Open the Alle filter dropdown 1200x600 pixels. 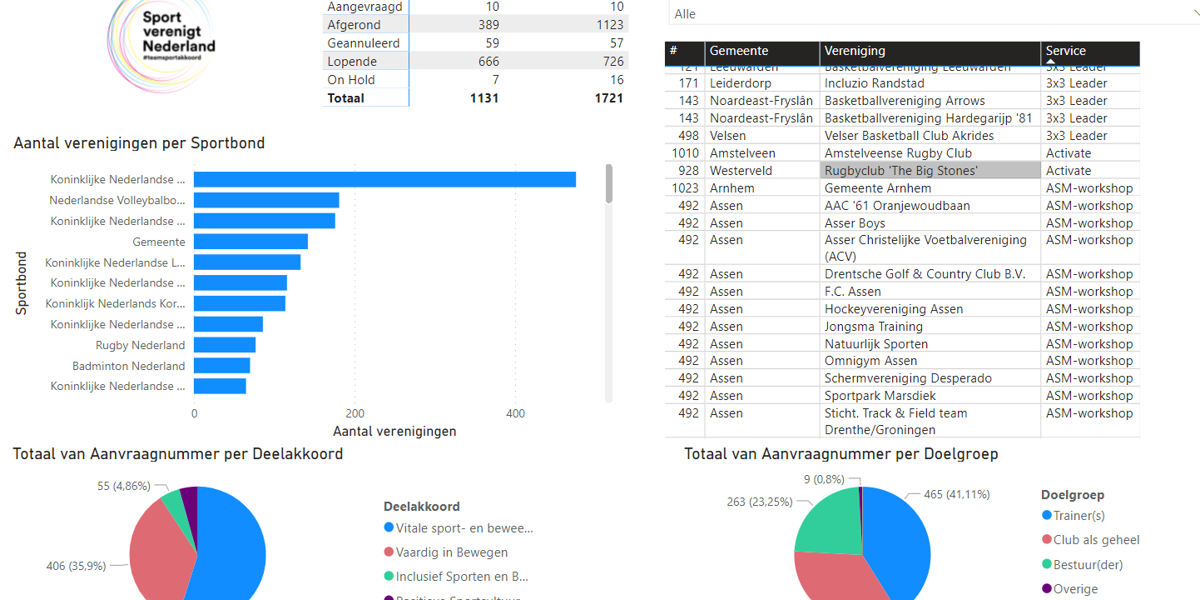tap(930, 14)
